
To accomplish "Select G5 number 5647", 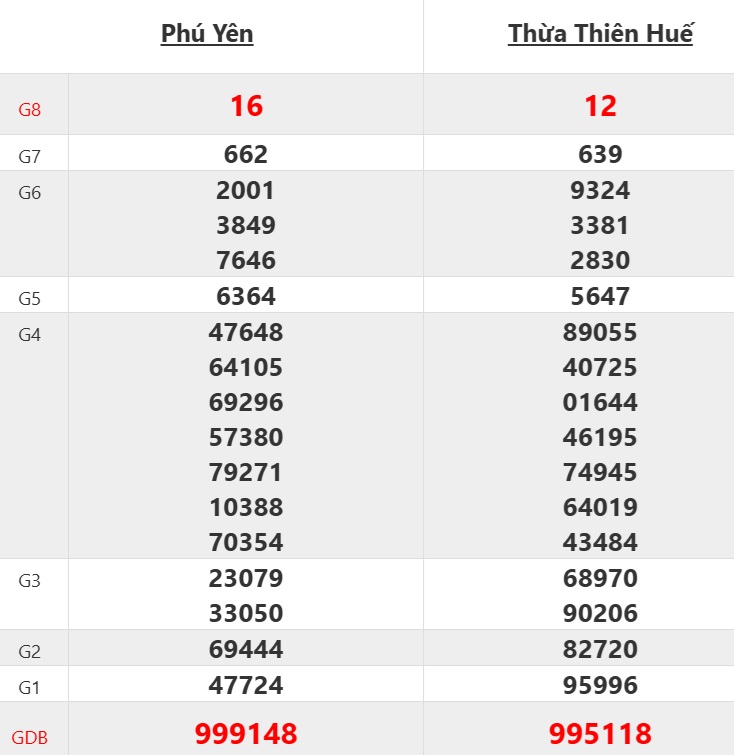I will [x=600, y=297].
